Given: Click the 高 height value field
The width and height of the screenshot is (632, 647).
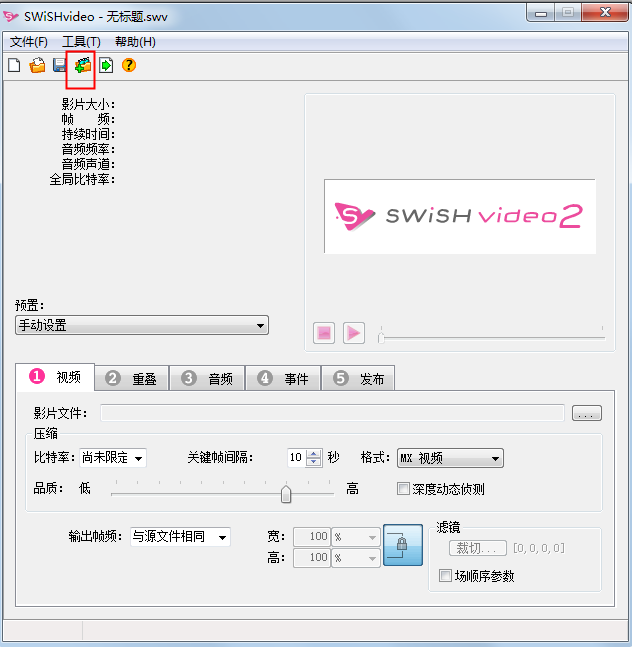Looking at the screenshot, I should [312, 558].
